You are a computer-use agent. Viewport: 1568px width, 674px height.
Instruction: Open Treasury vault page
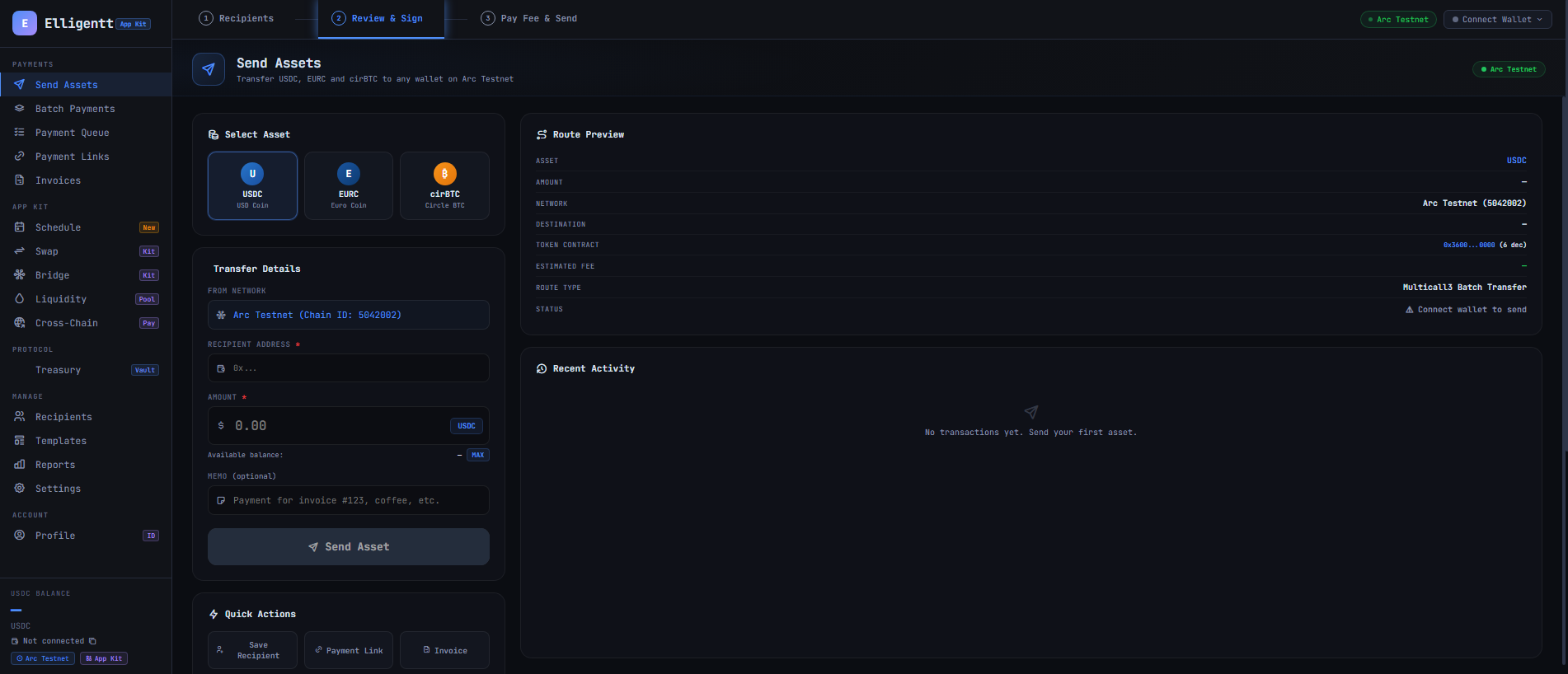click(86, 370)
